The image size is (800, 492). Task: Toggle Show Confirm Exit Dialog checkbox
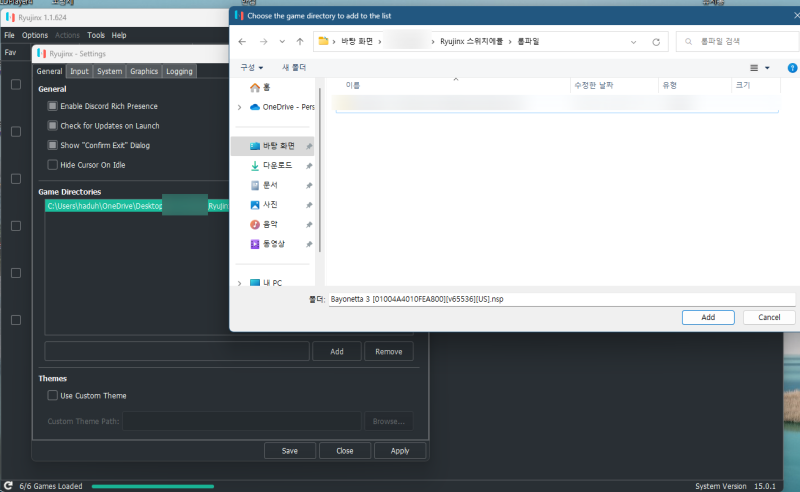pos(53,145)
